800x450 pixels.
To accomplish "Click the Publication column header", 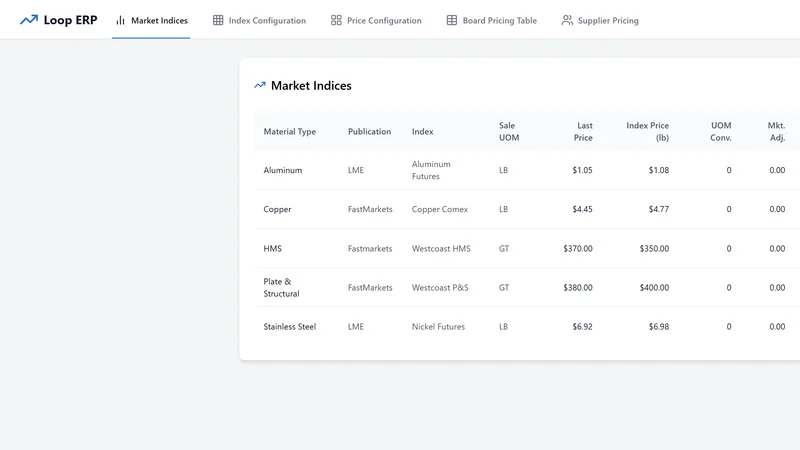I will (x=369, y=132).
